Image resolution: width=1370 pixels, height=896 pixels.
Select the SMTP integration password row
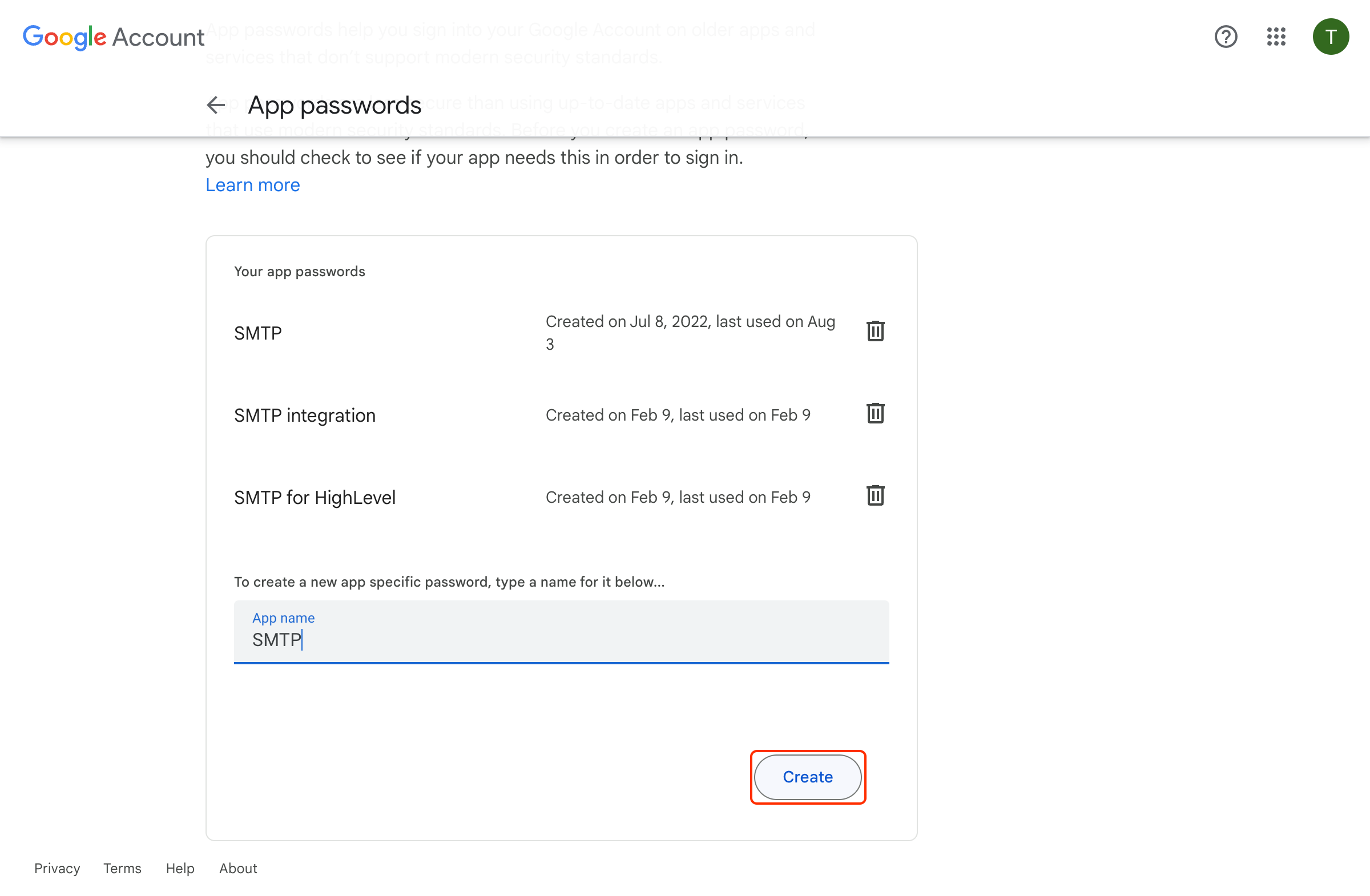[x=304, y=415]
